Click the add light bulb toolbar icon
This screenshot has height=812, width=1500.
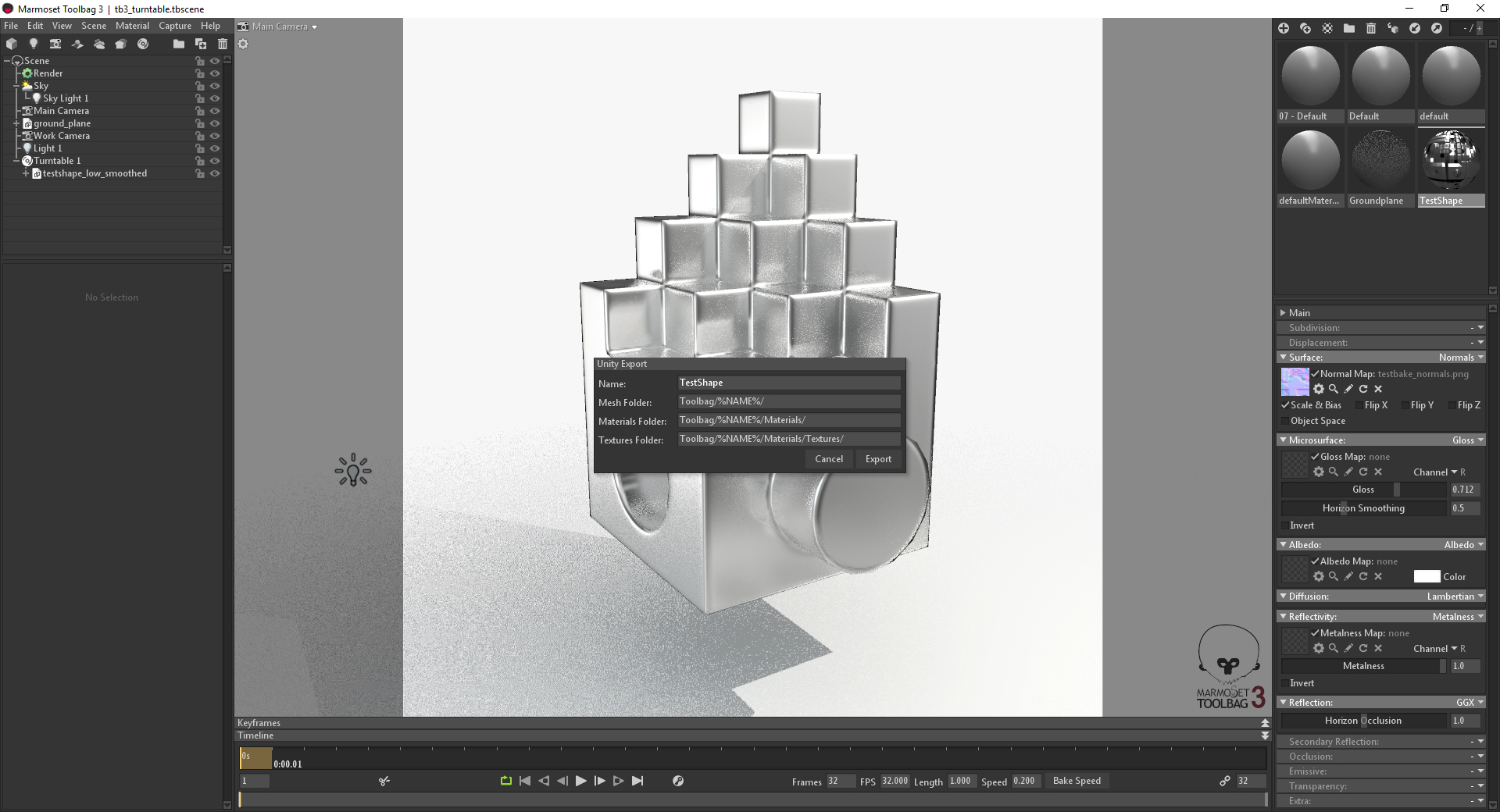34,44
